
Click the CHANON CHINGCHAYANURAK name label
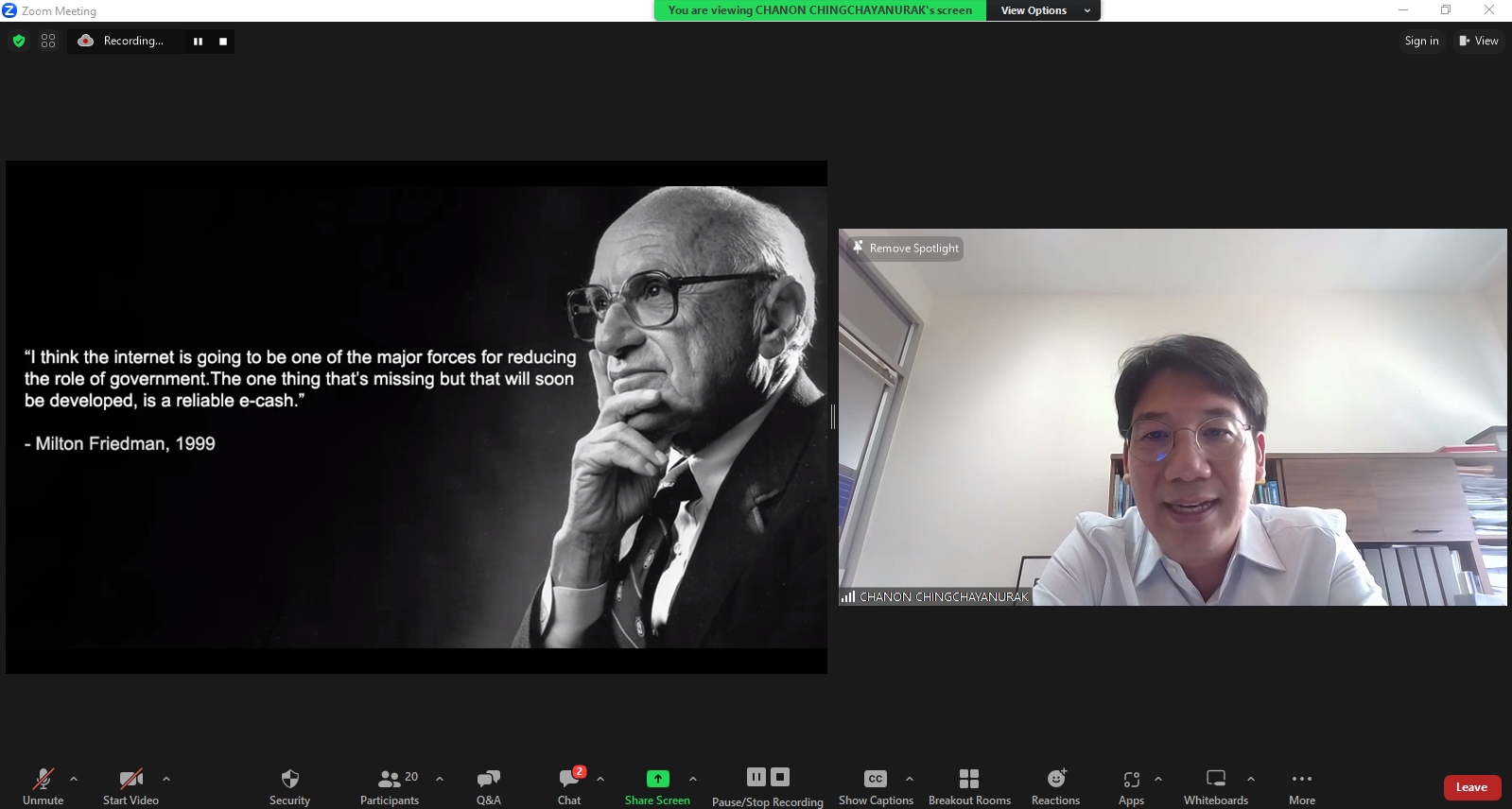[x=935, y=597]
